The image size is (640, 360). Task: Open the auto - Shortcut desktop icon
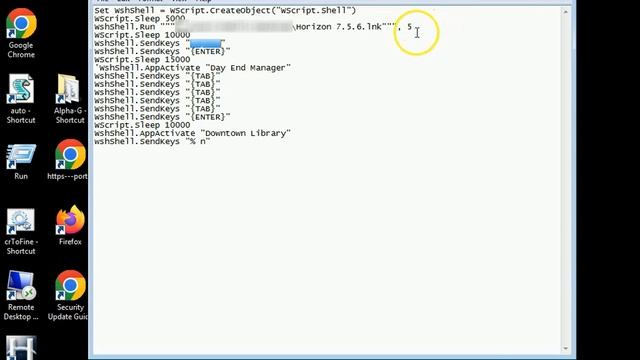click(21, 99)
